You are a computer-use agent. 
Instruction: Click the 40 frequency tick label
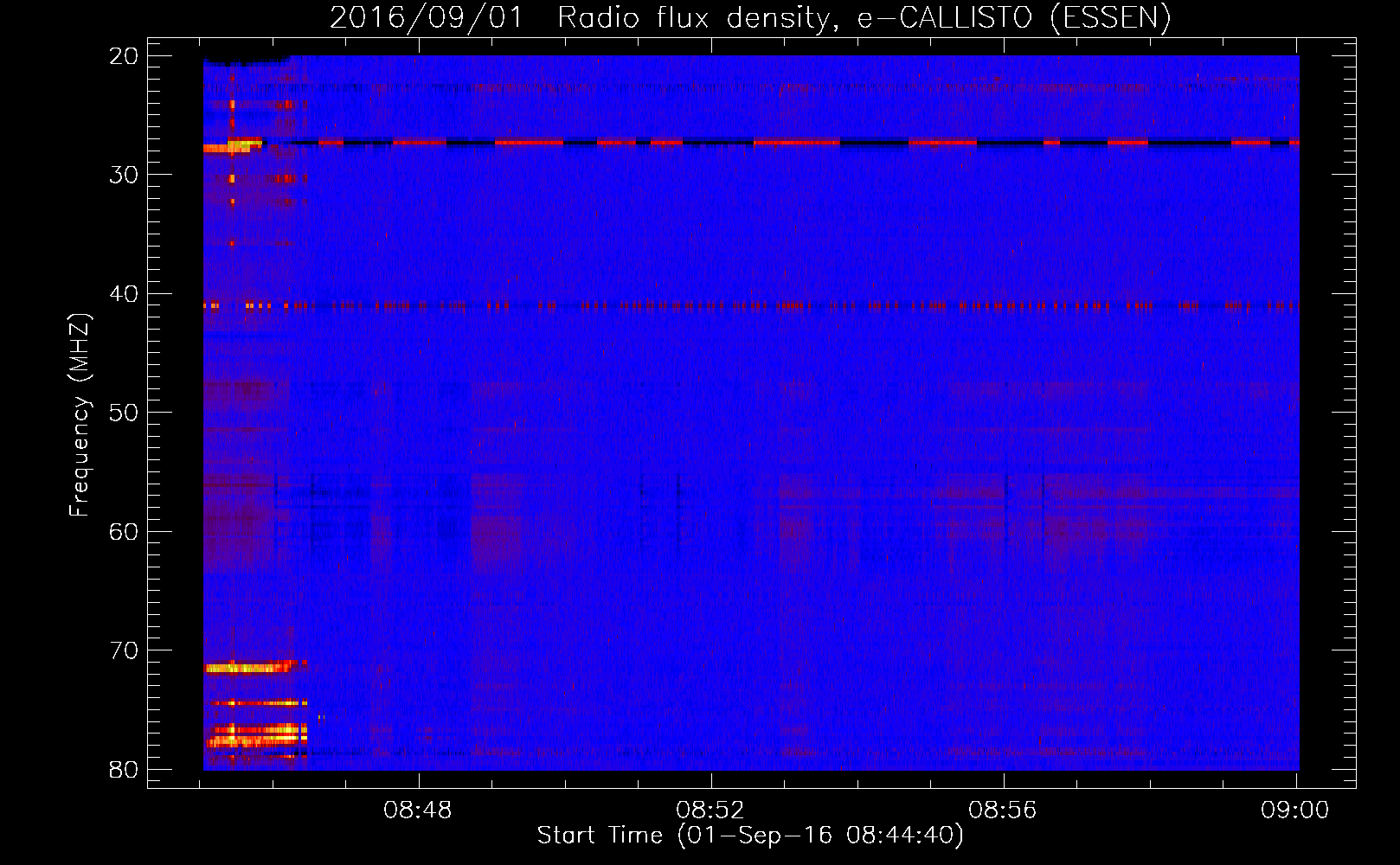125,294
